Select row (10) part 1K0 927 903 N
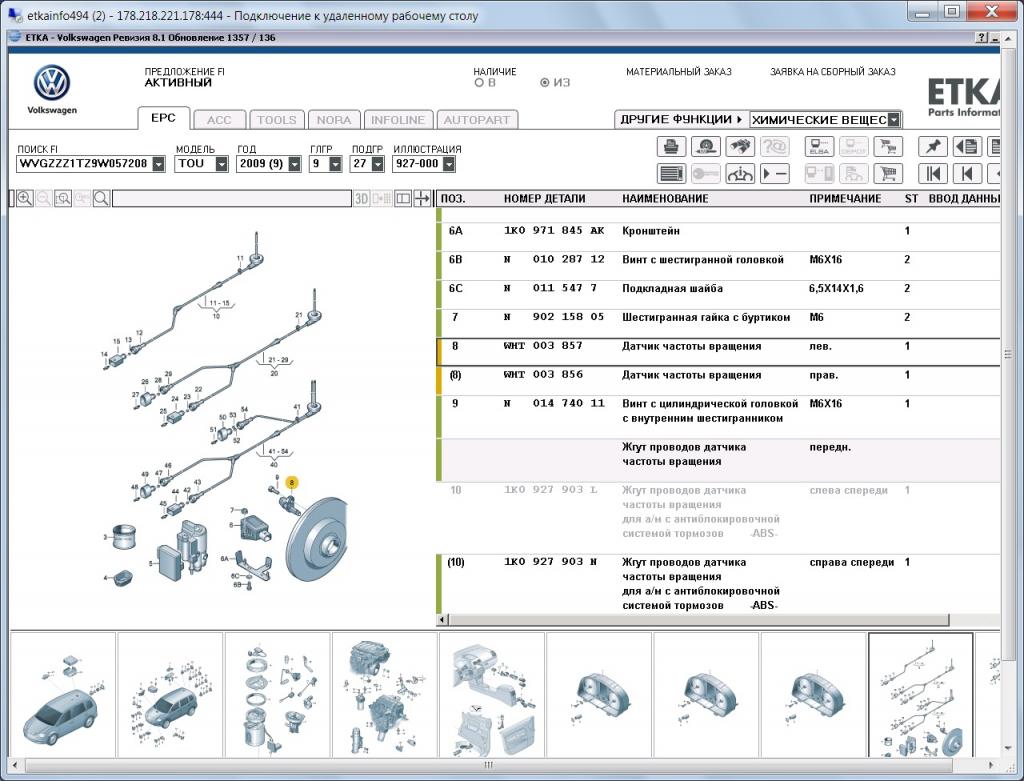 (718, 583)
